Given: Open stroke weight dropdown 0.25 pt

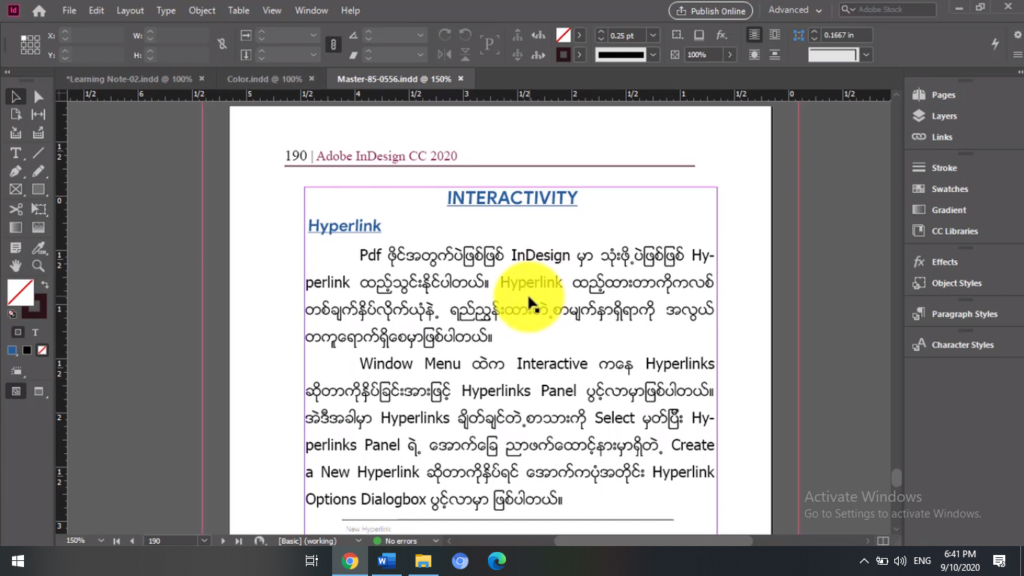Looking at the screenshot, I should coord(652,35).
